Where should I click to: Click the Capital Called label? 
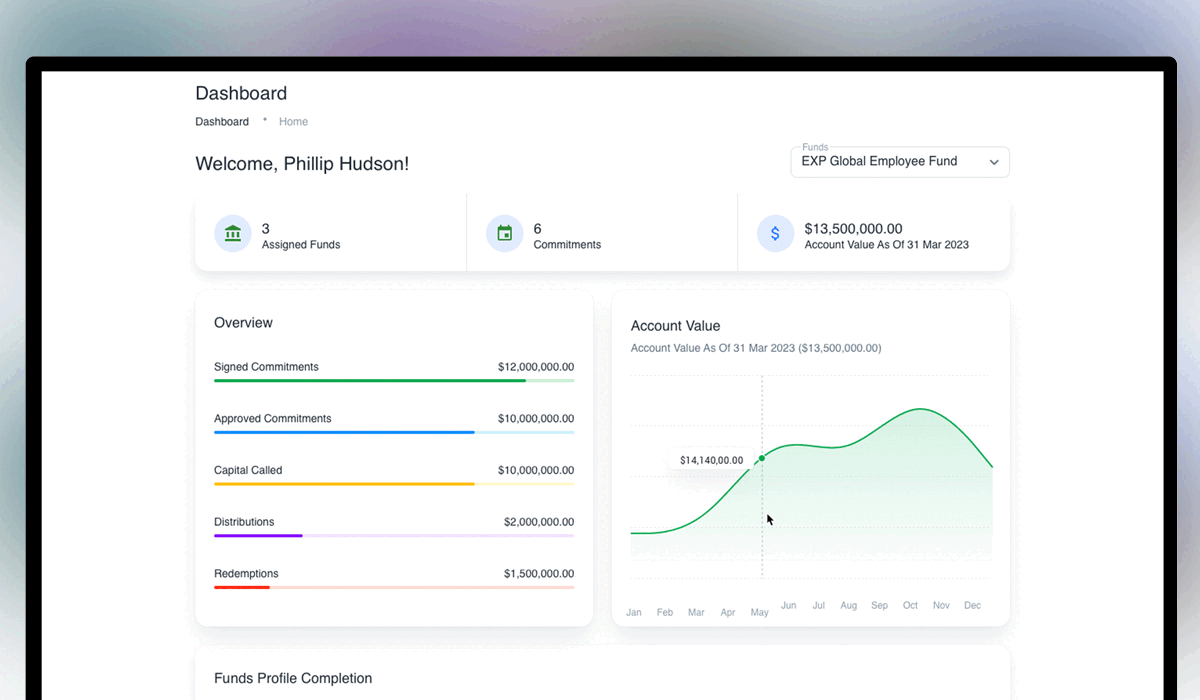pyautogui.click(x=248, y=470)
